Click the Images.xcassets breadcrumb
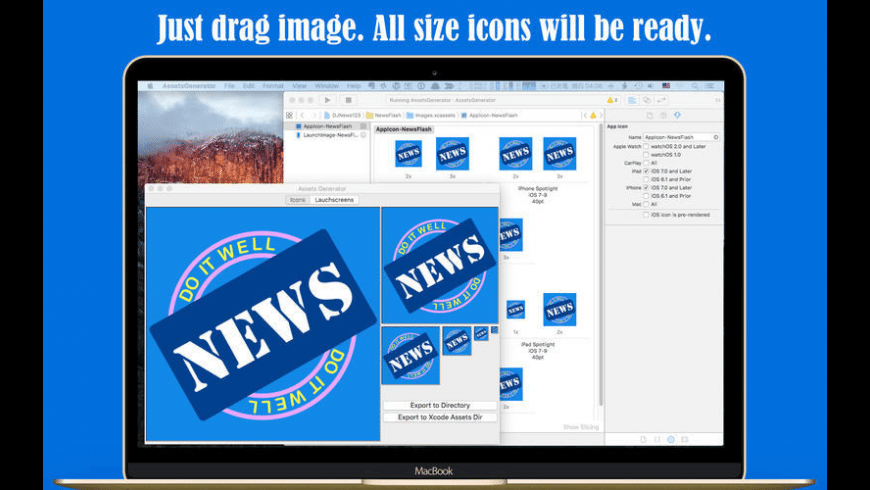 (431, 115)
